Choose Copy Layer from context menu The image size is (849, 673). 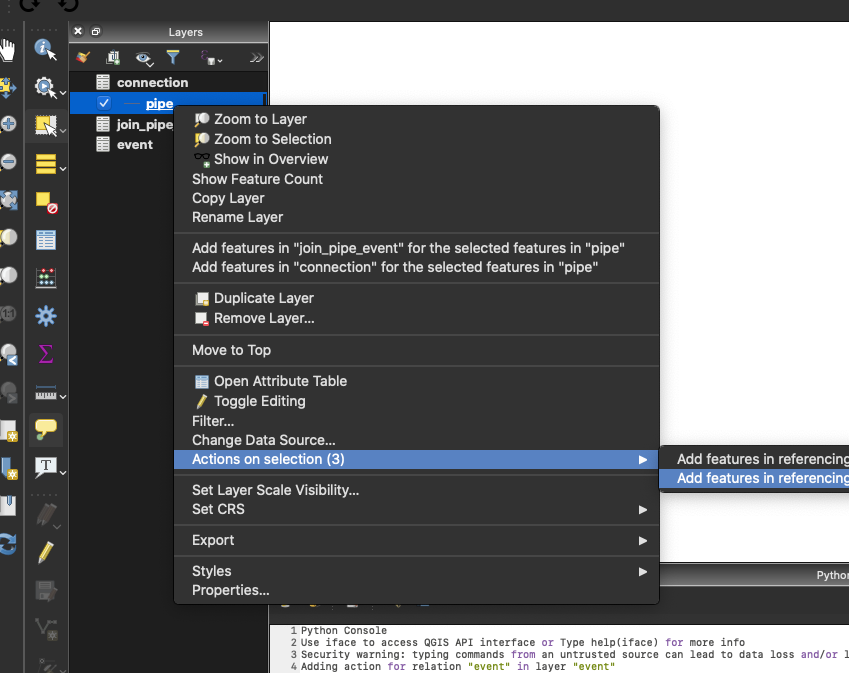[228, 198]
